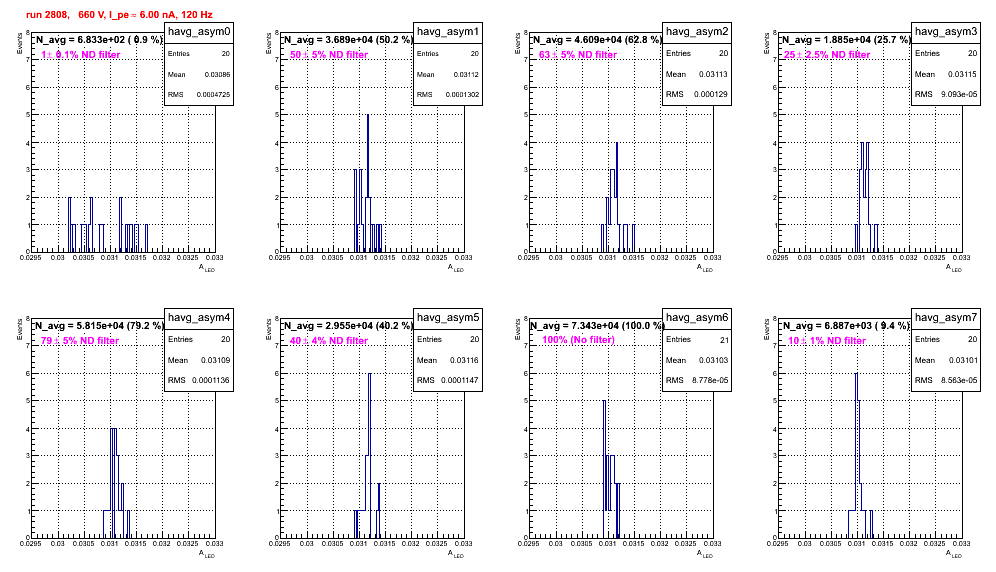Click the N_avg = 5.815e+04 label

point(99,325)
